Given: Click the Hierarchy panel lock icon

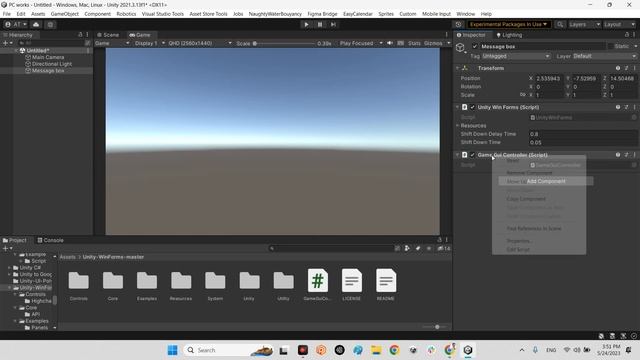Looking at the screenshot, I should pos(80,35).
